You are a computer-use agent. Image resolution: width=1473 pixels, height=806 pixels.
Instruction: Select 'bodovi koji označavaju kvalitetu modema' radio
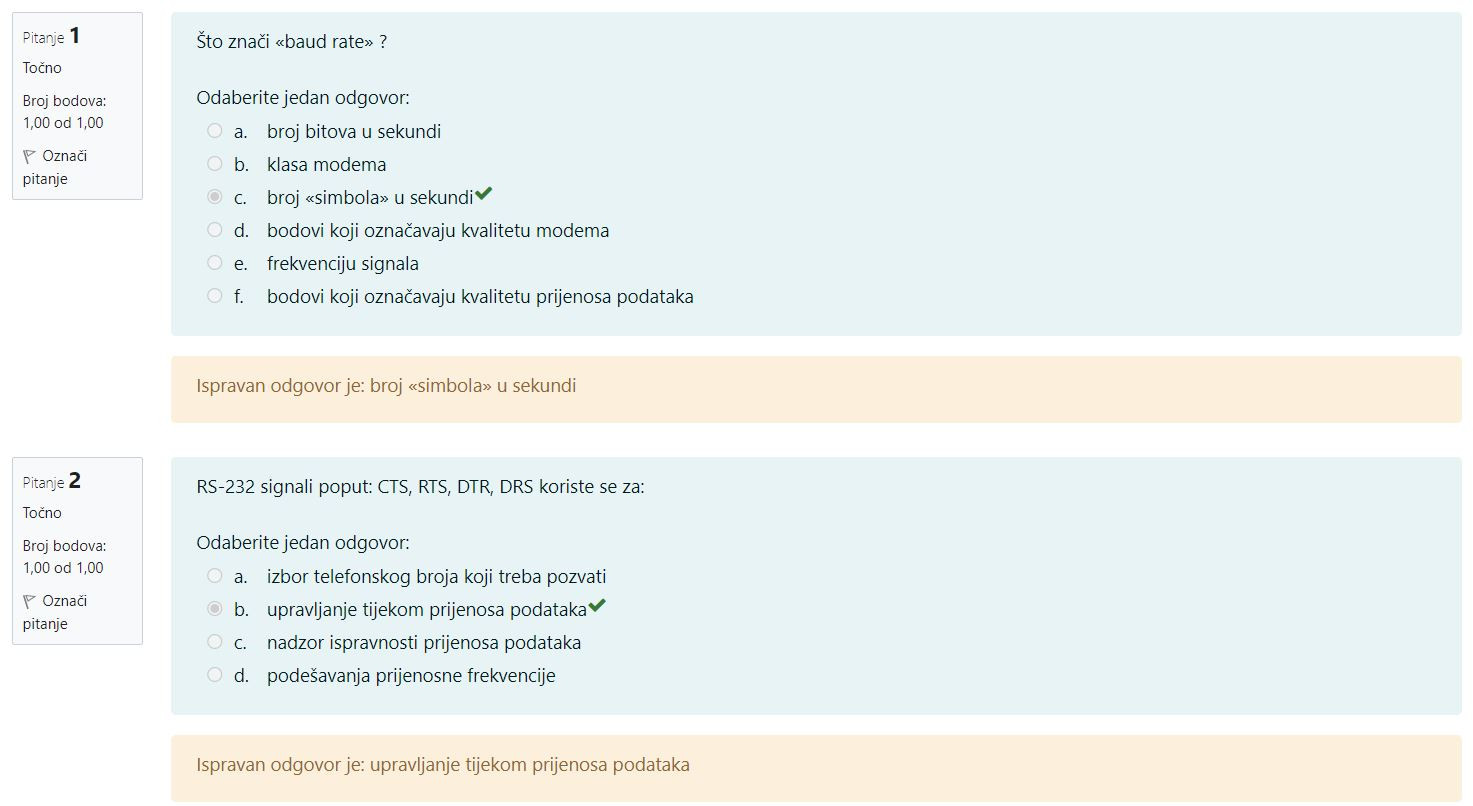214,230
